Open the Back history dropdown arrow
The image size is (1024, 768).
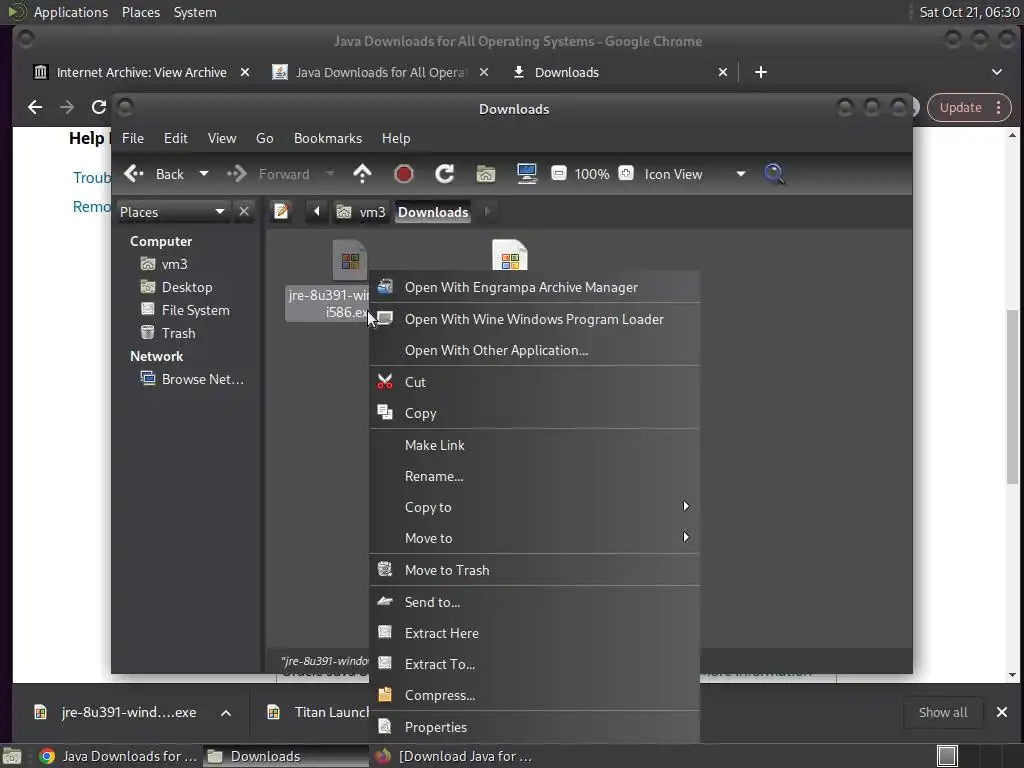pyautogui.click(x=204, y=174)
